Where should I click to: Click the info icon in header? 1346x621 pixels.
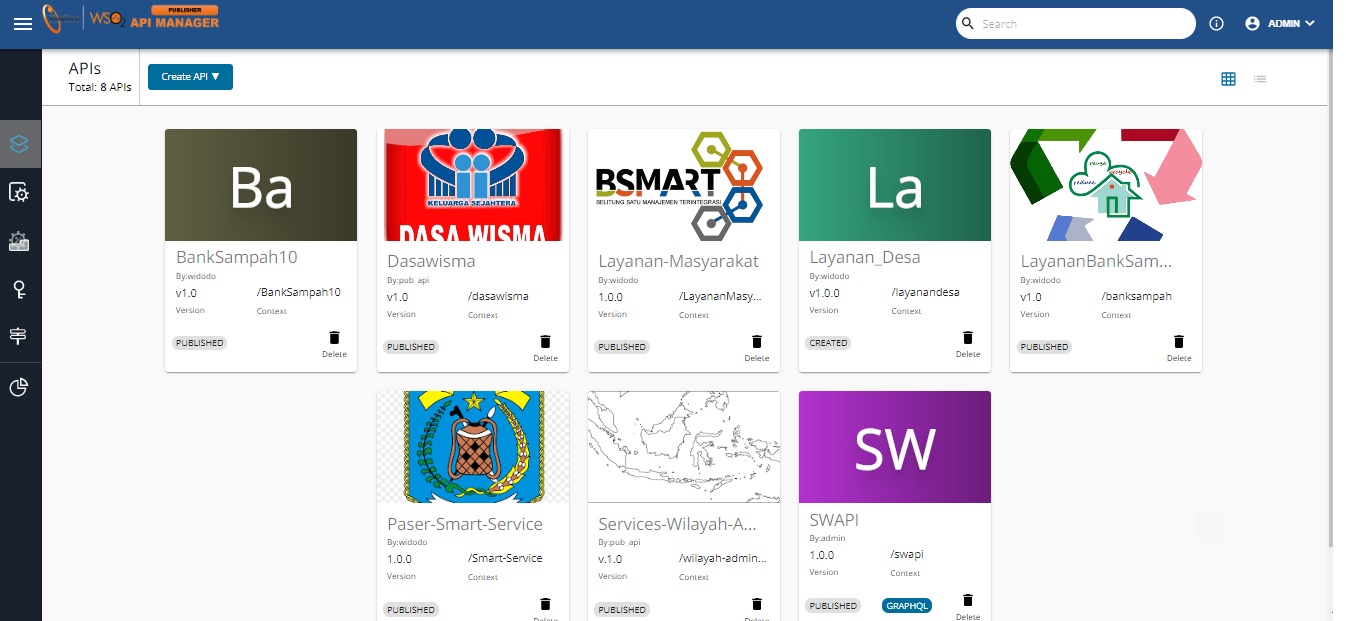pos(1216,24)
